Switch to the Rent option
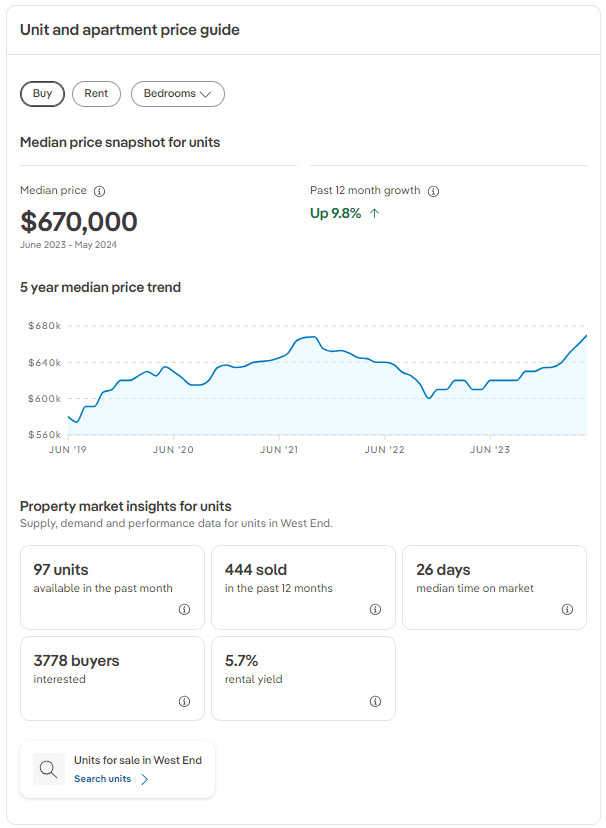This screenshot has width=606, height=828. (x=96, y=94)
